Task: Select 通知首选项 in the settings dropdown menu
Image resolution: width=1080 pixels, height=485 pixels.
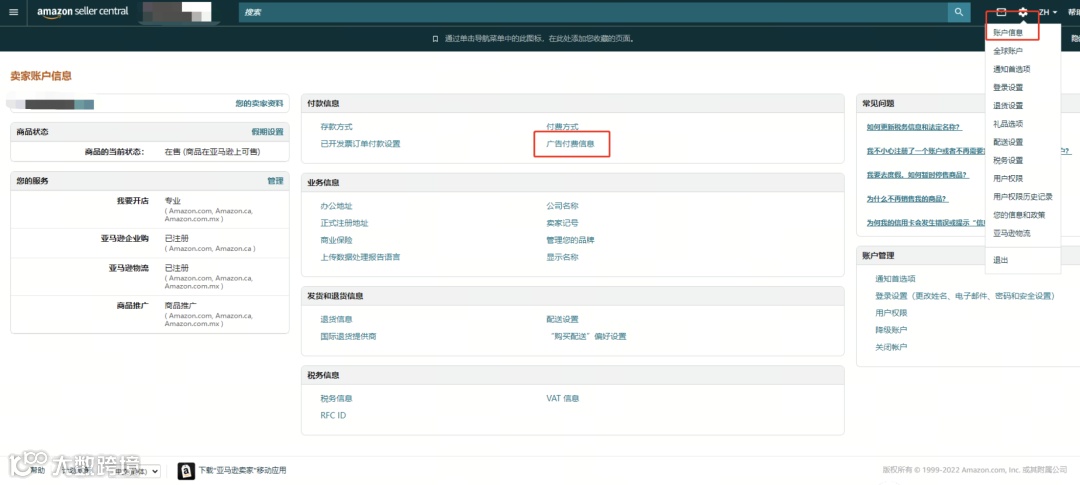Action: [1012, 69]
